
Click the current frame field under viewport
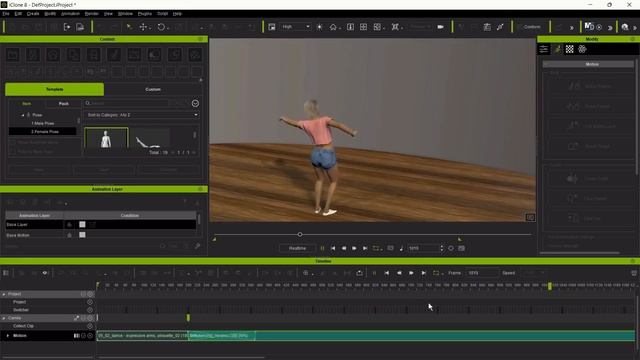coord(423,248)
